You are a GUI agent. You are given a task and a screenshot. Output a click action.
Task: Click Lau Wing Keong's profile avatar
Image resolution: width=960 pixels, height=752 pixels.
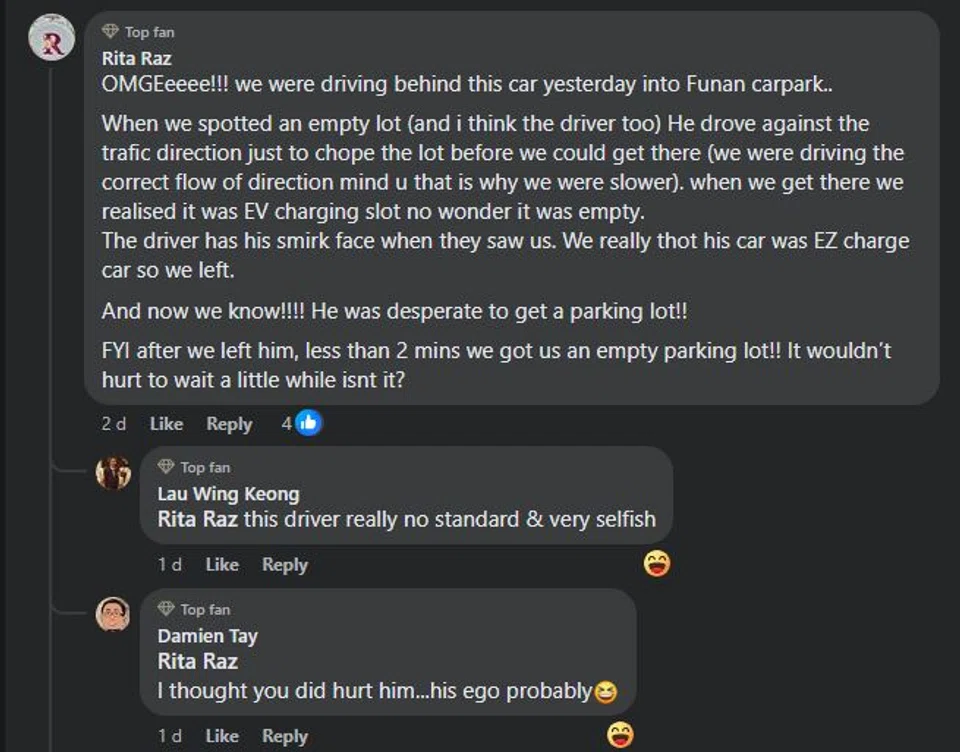tap(113, 472)
